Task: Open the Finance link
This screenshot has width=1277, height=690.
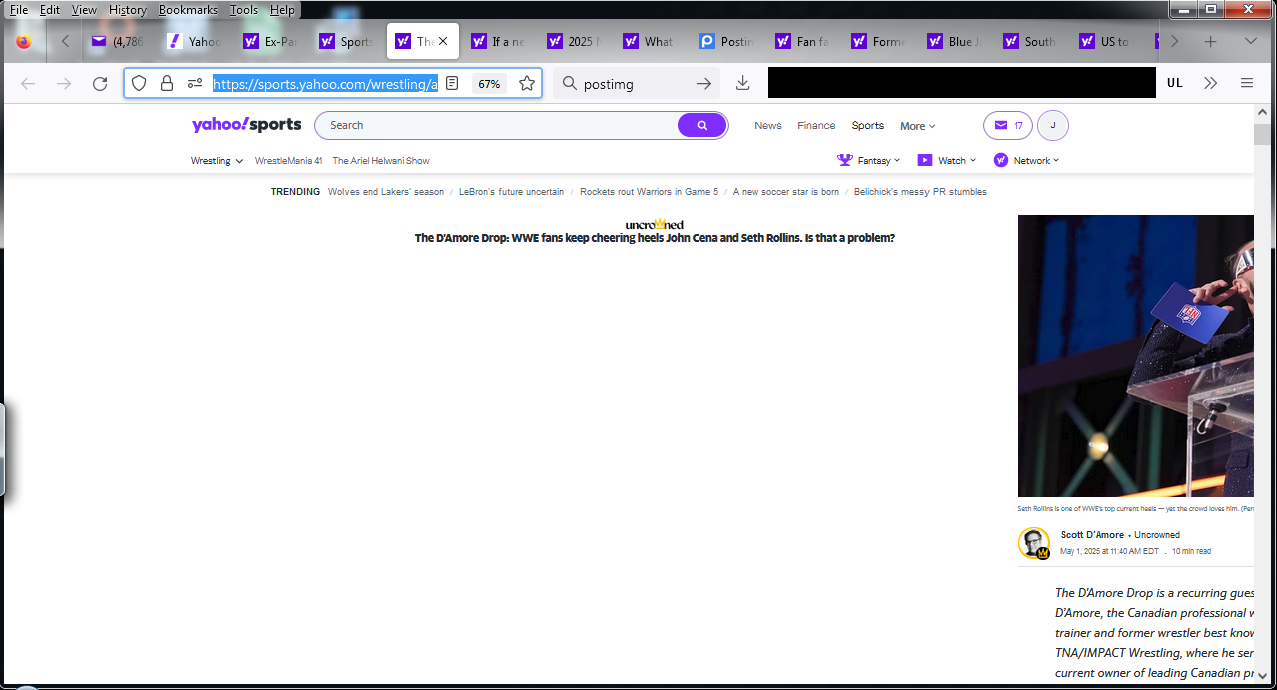Action: (816, 126)
